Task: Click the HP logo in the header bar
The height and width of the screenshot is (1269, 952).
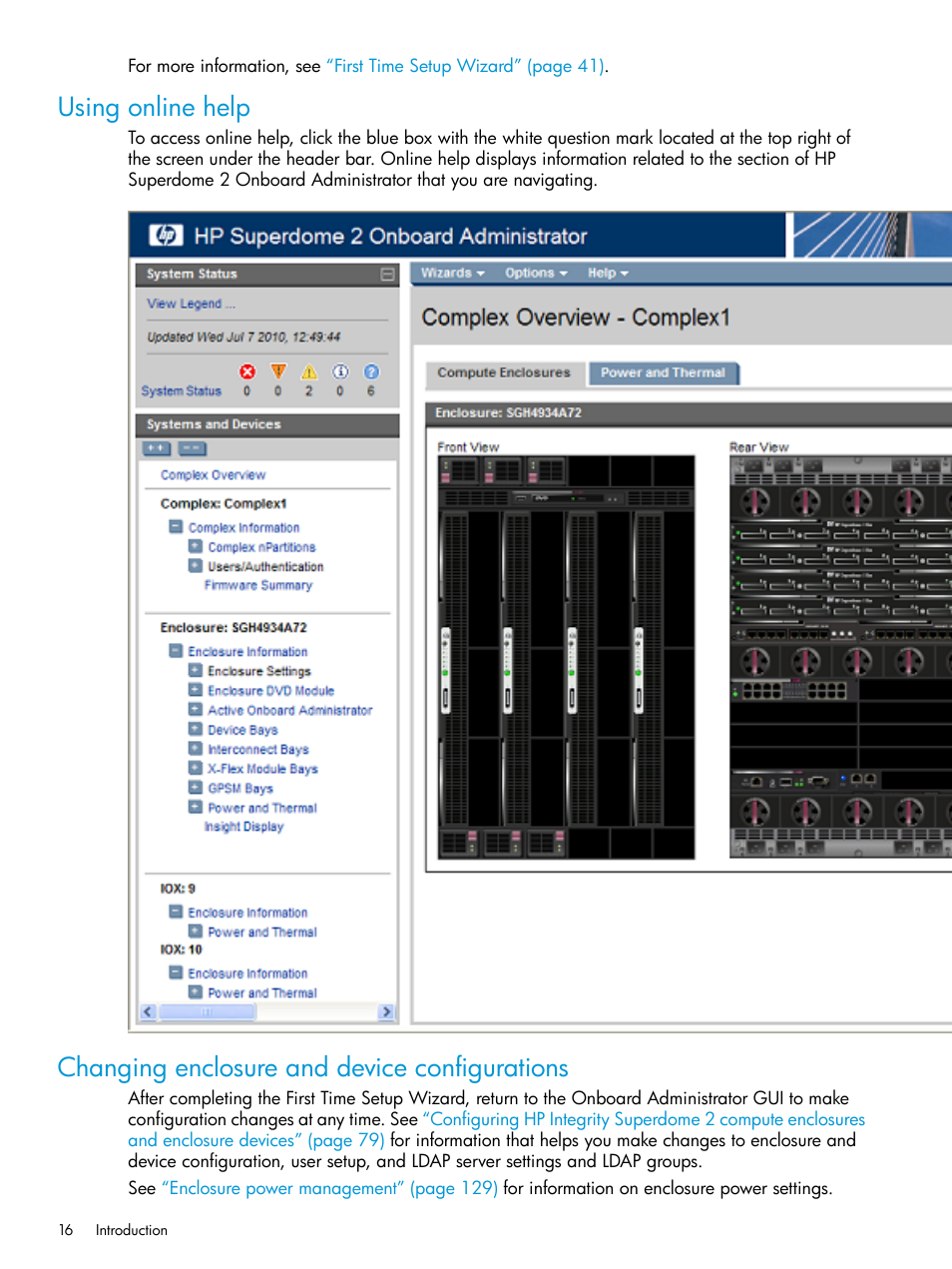Action: click(166, 236)
